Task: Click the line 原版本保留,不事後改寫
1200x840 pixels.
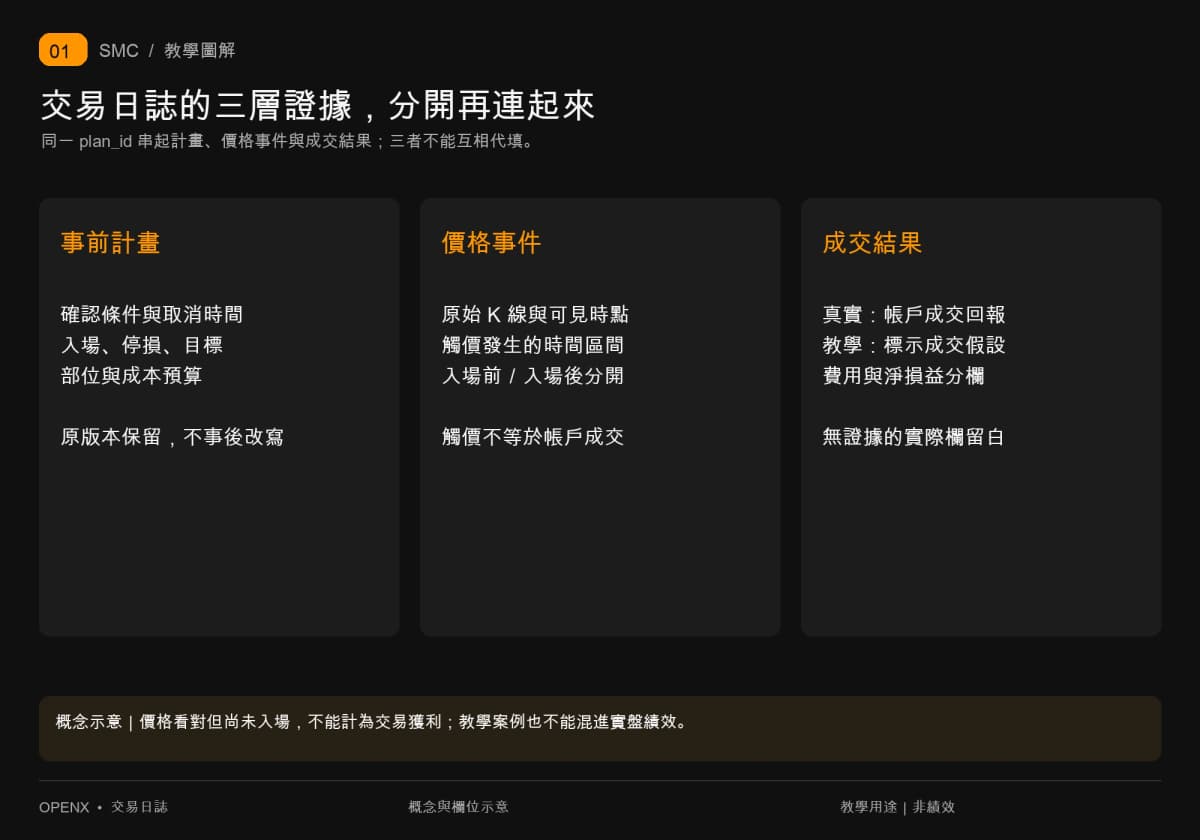Action: tap(172, 437)
